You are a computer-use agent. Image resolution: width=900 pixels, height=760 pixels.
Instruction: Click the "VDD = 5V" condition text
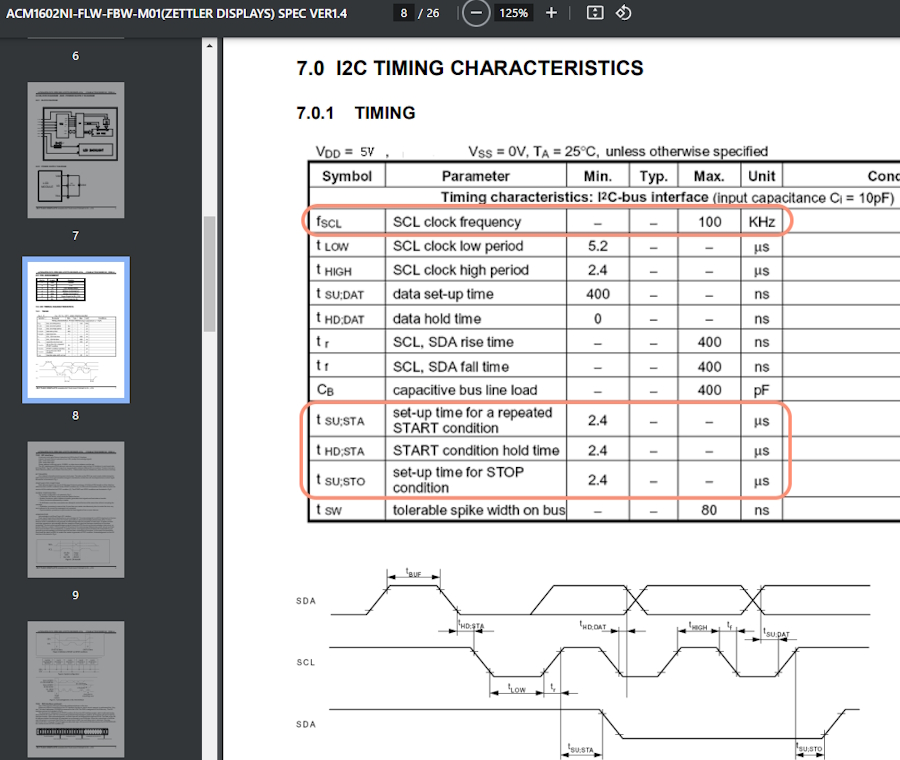[x=345, y=152]
